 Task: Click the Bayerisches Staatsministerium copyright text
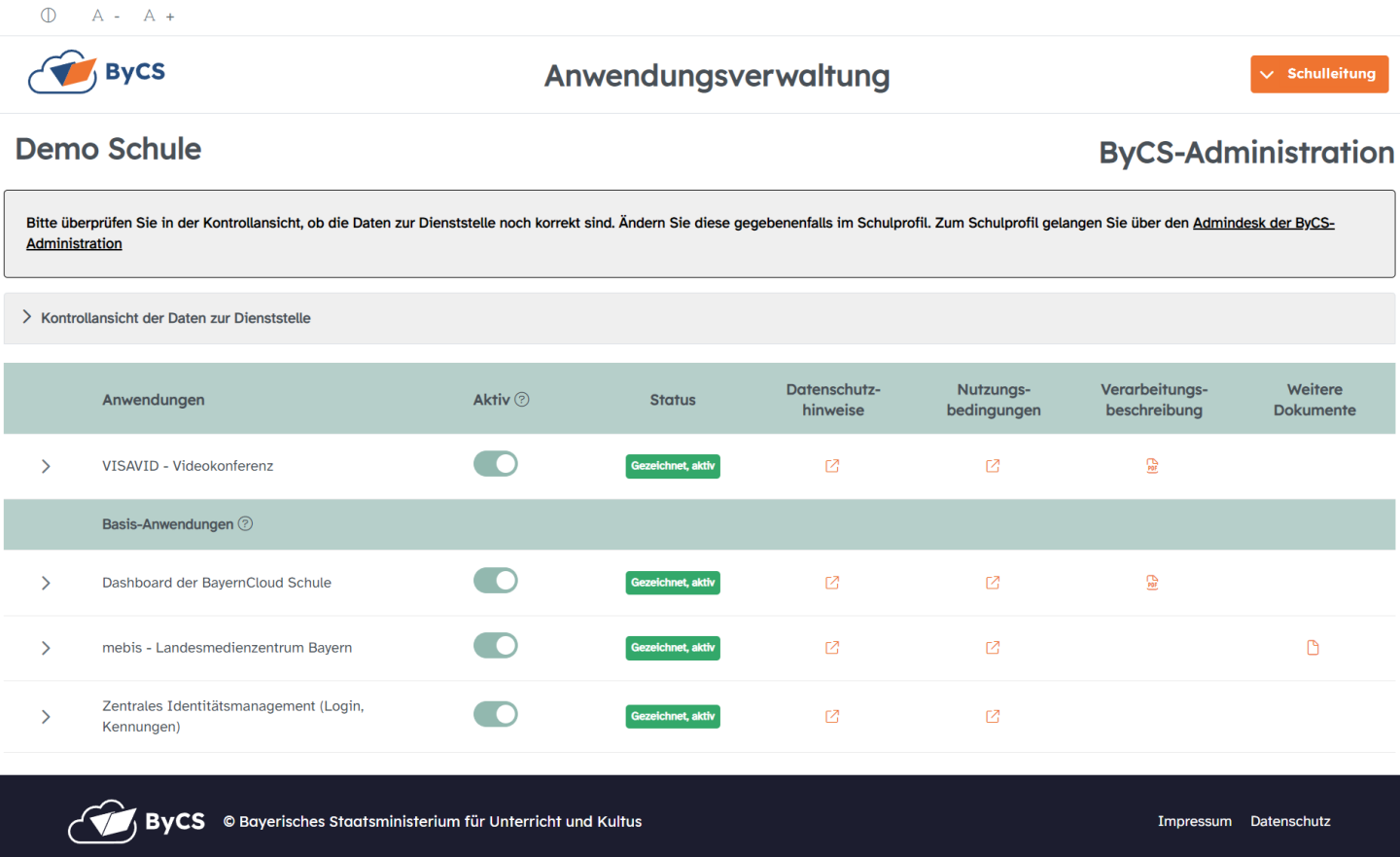[433, 822]
